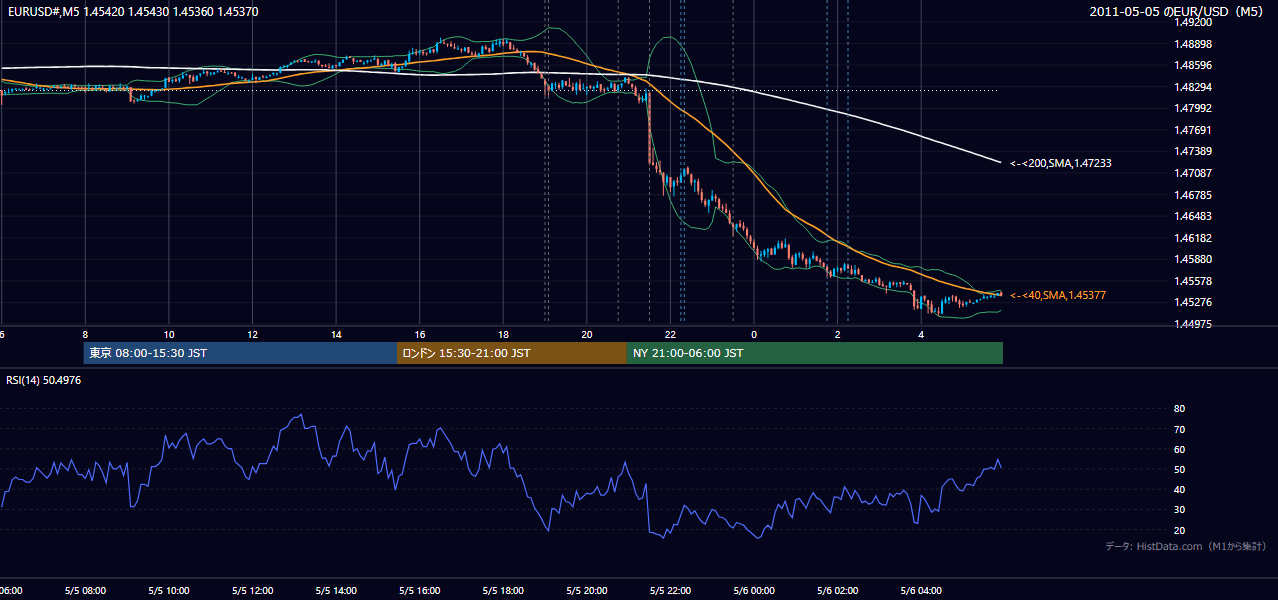The image size is (1278, 600).
Task: Click the RSI scale value 70
Action: [x=1180, y=429]
